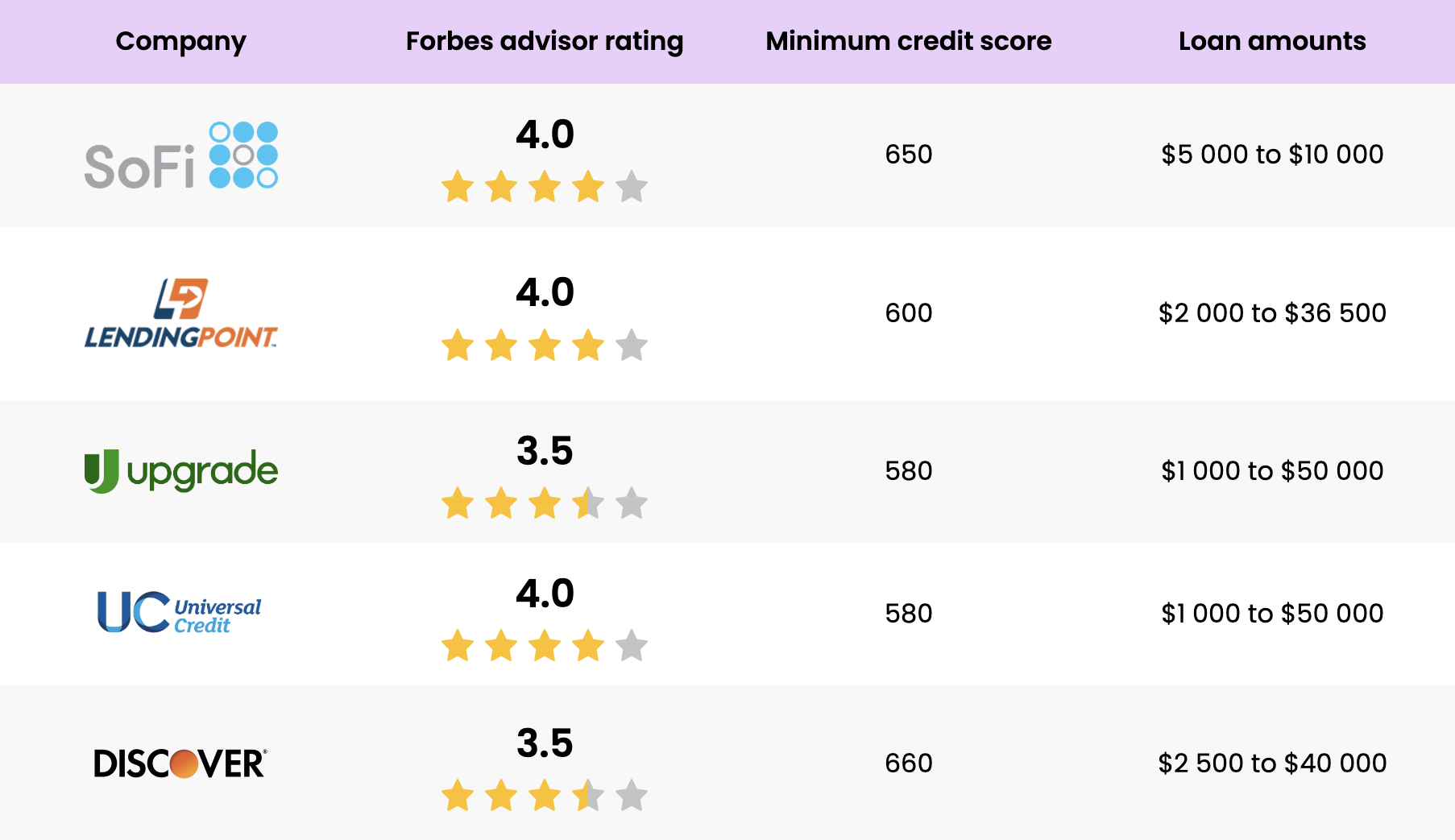
Task: Select the Company column header
Action: pos(180,42)
